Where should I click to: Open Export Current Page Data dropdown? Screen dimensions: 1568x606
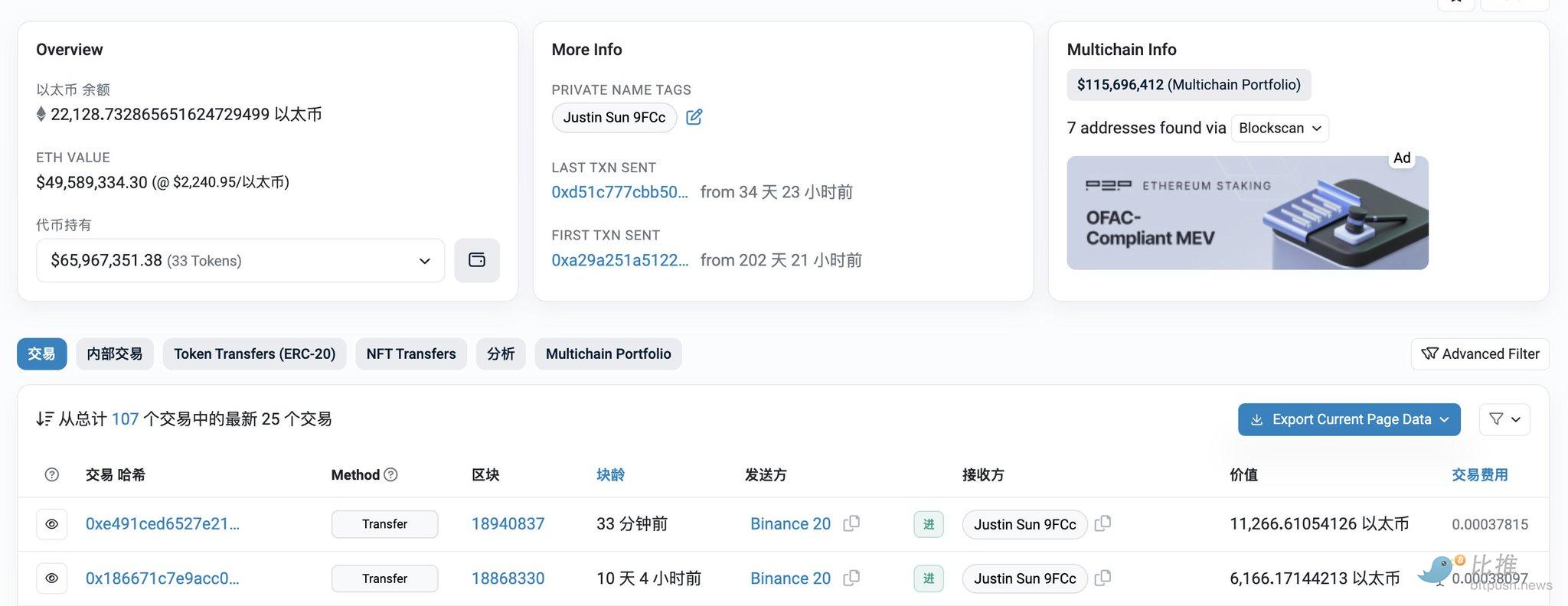1348,419
